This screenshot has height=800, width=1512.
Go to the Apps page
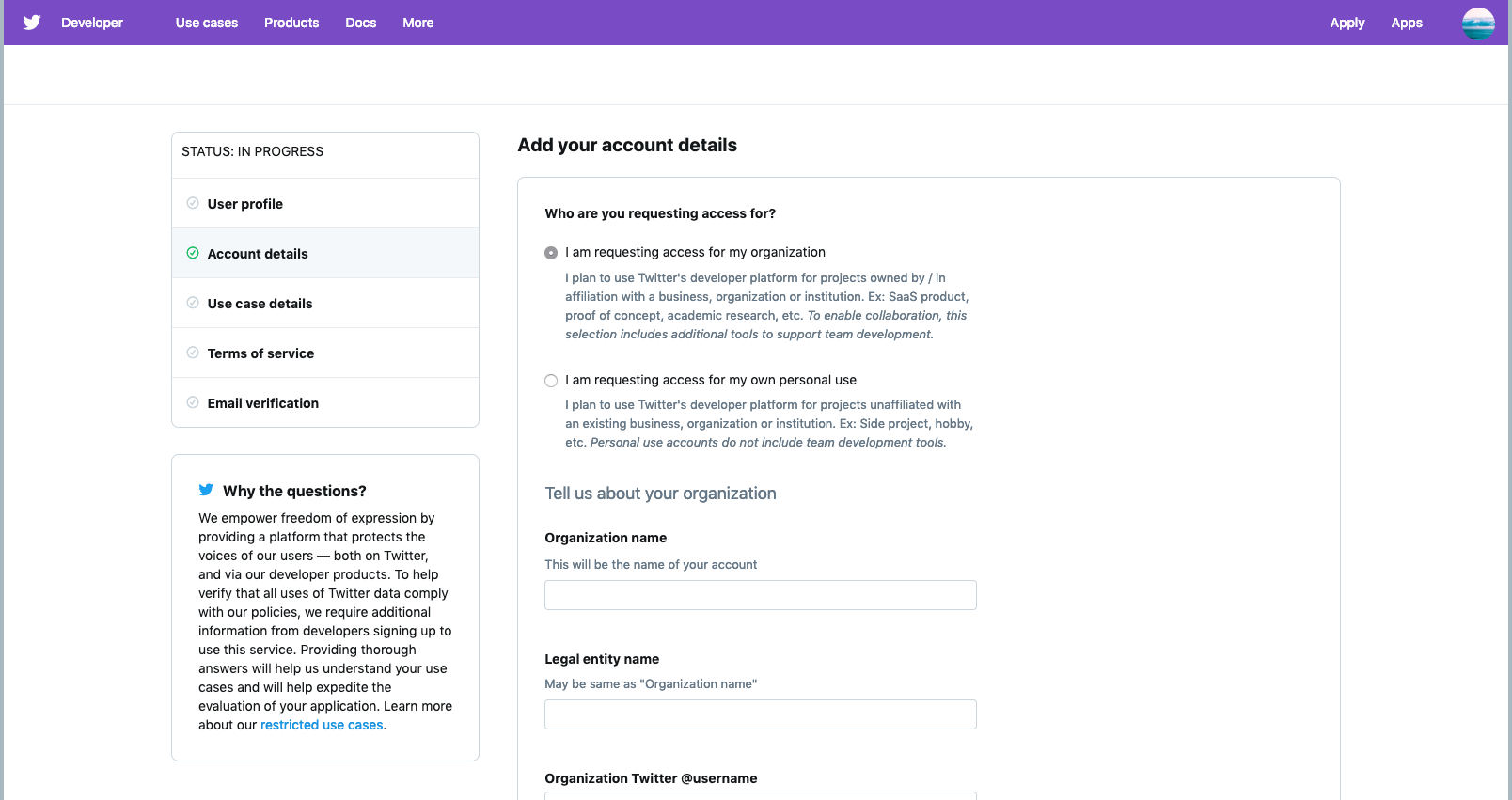point(1407,23)
